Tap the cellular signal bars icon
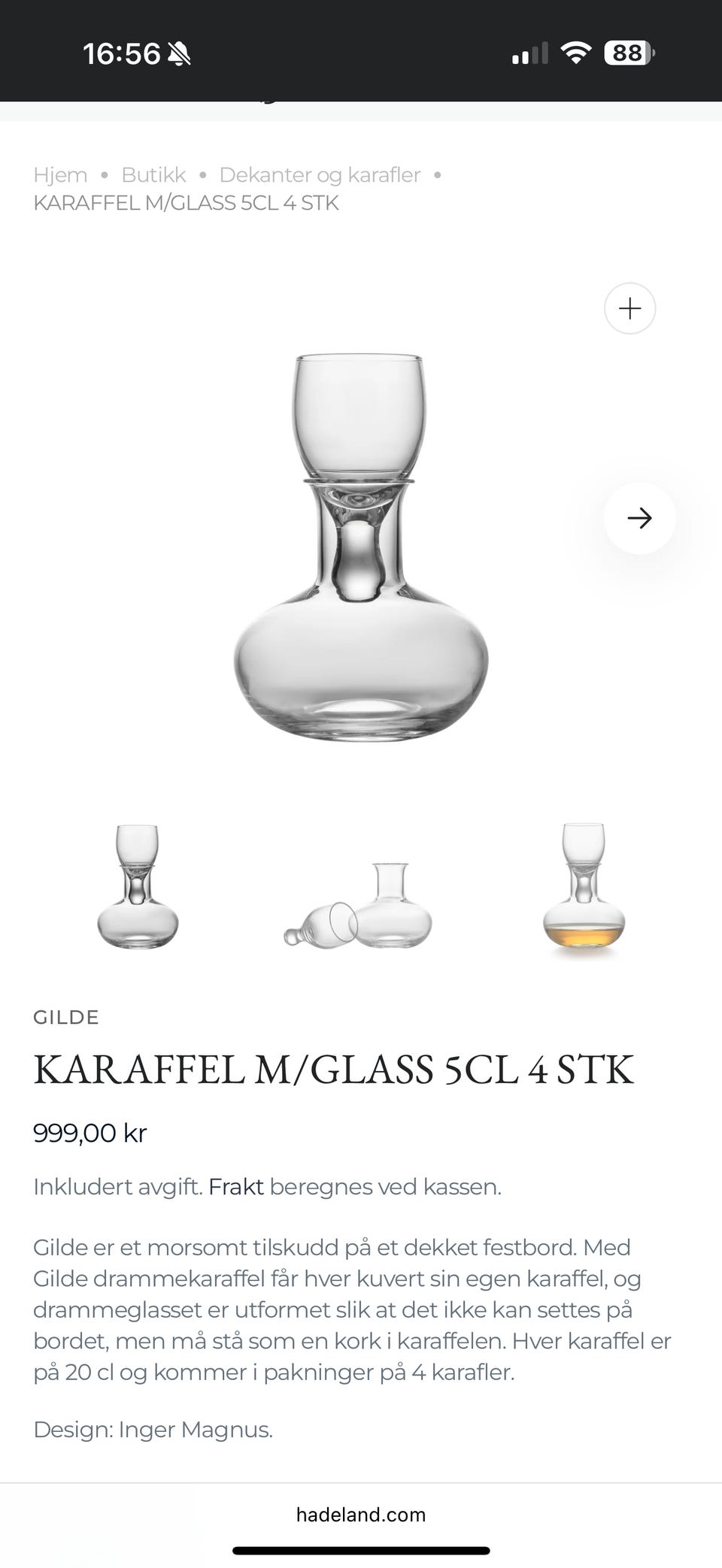 pyautogui.click(x=530, y=53)
